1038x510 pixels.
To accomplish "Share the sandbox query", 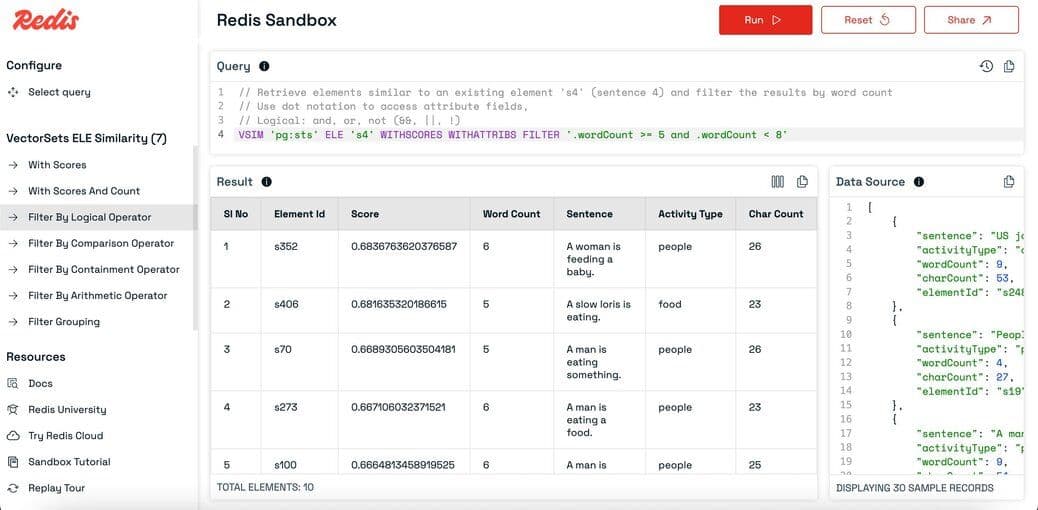I will (970, 20).
